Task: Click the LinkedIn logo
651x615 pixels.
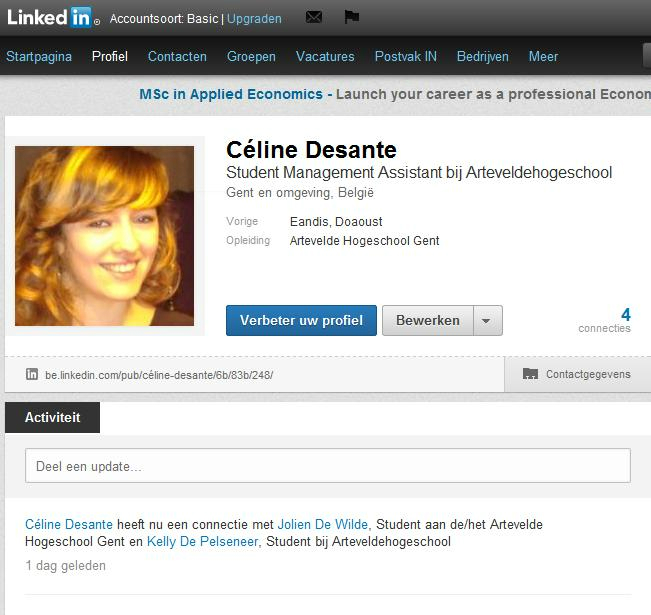Action: coord(52,17)
